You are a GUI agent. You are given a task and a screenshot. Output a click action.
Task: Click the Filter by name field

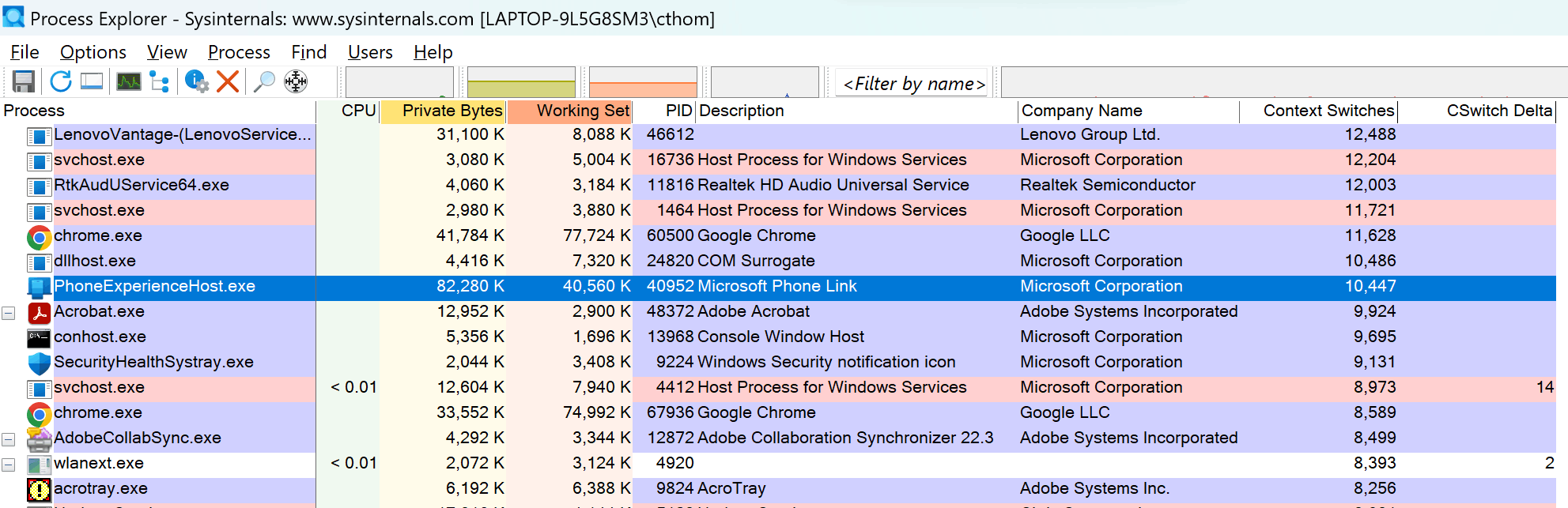pyautogui.click(x=912, y=83)
